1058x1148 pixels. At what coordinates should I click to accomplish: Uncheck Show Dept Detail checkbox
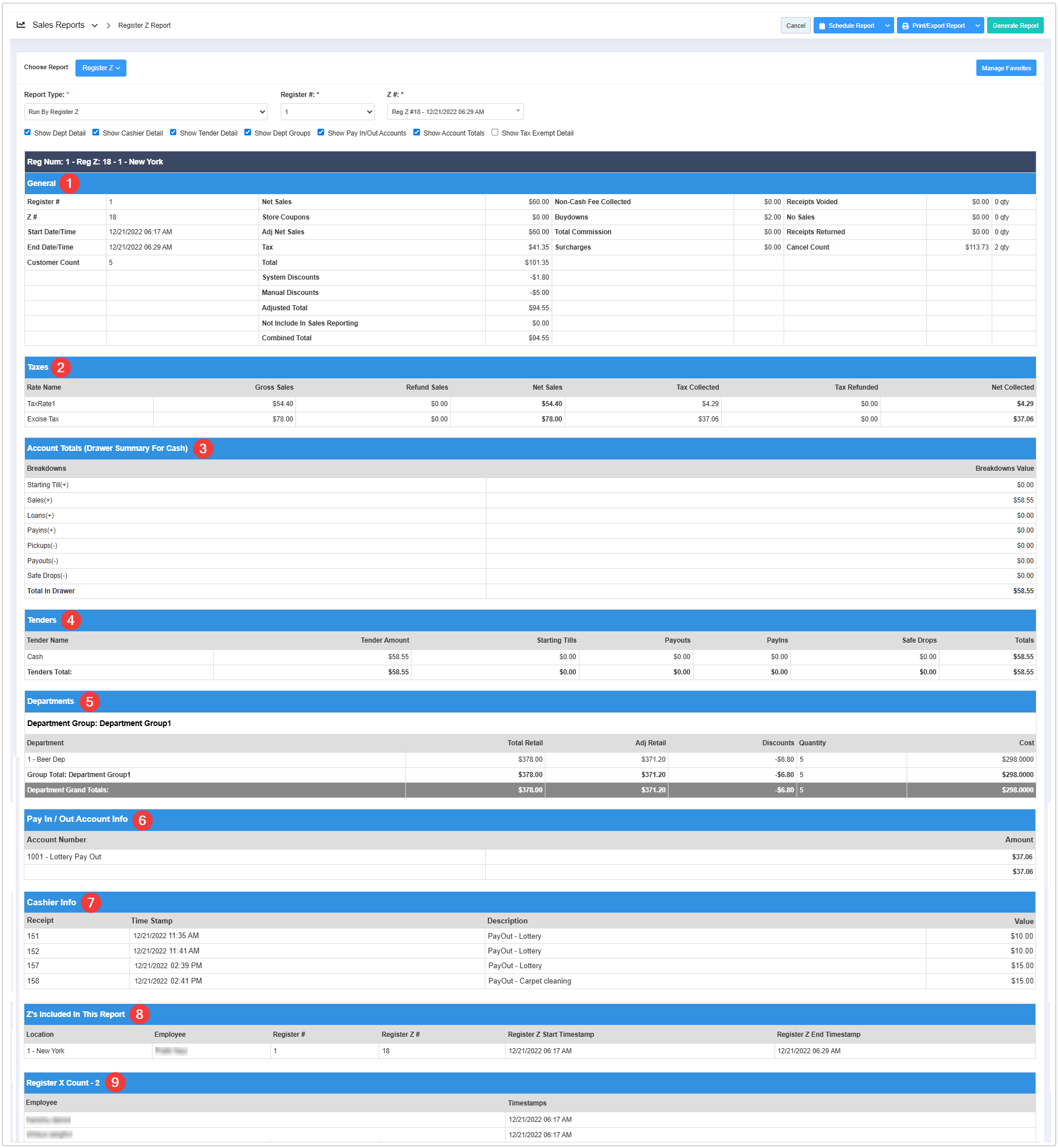tap(27, 132)
